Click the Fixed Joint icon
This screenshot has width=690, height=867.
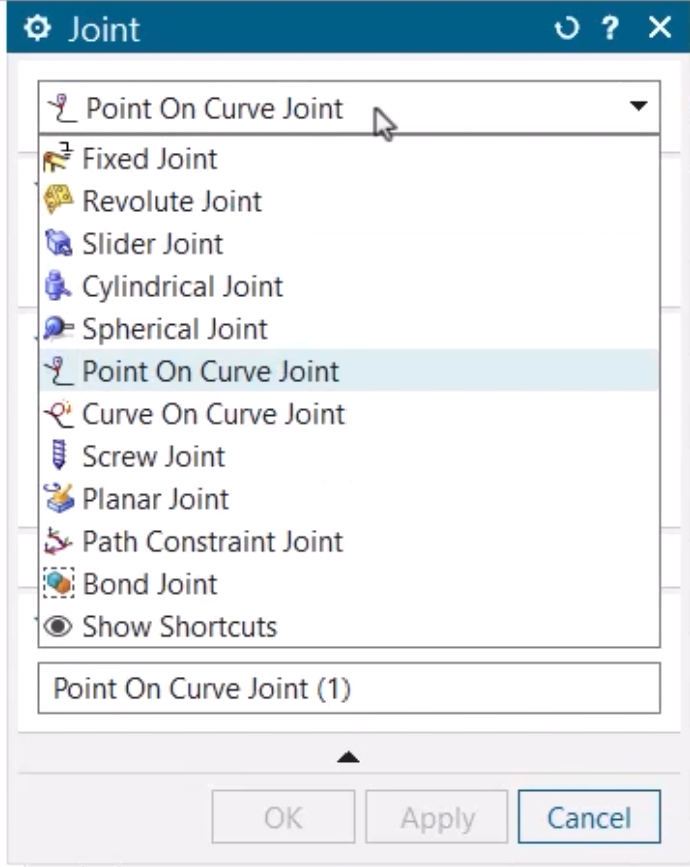pyautogui.click(x=60, y=159)
